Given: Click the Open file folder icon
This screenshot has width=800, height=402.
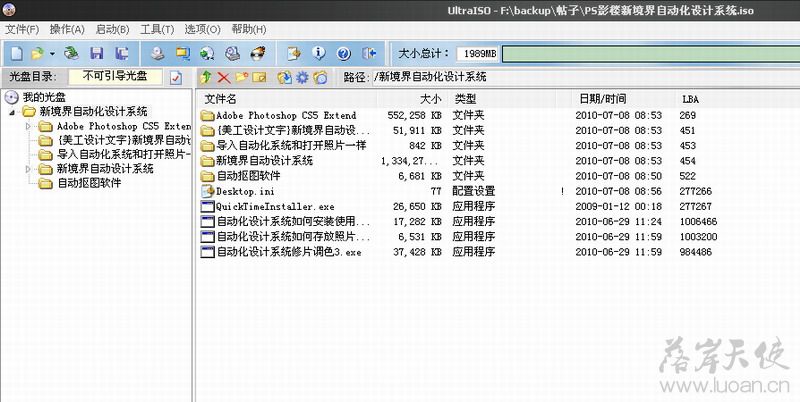Looking at the screenshot, I should point(38,53).
